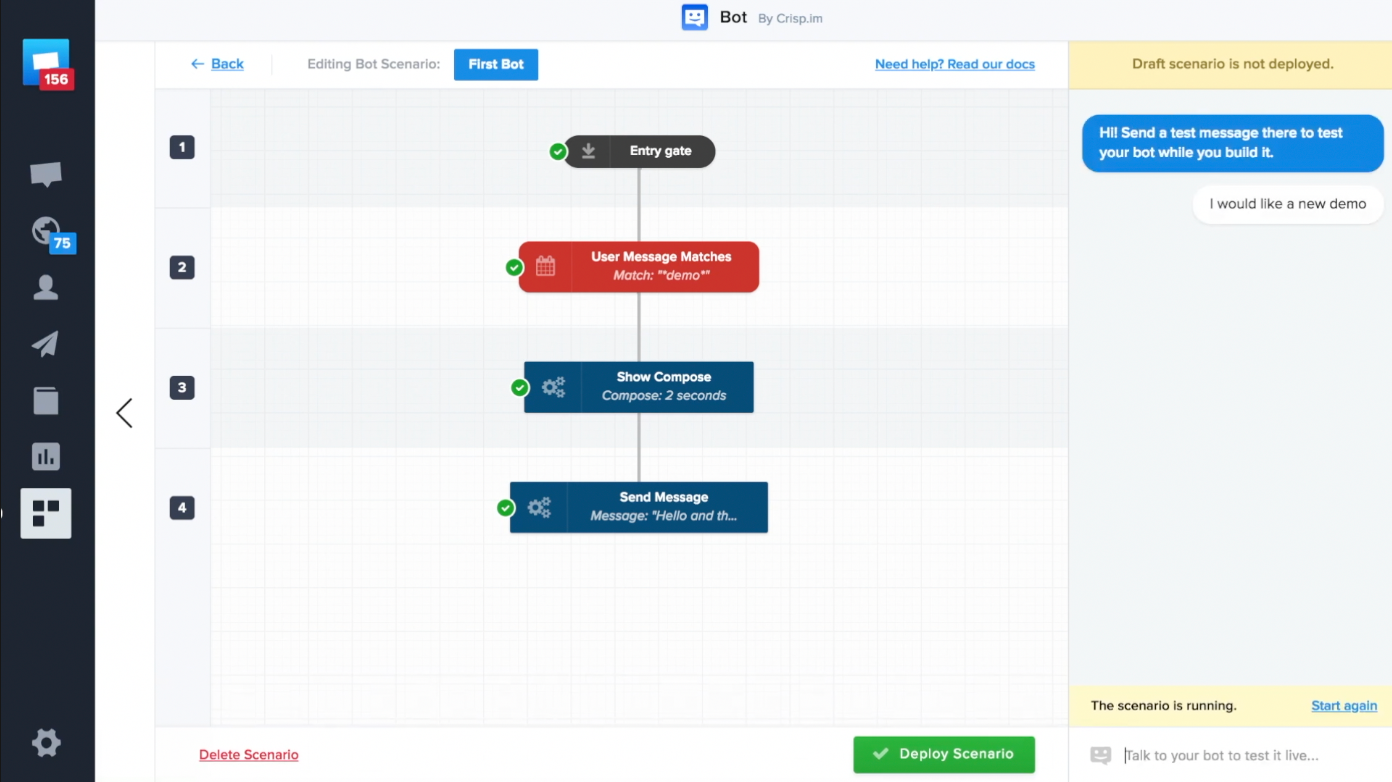Screen dimensions: 1392x782
Task: Click the globe visitors icon in sidebar
Action: [x=46, y=232]
